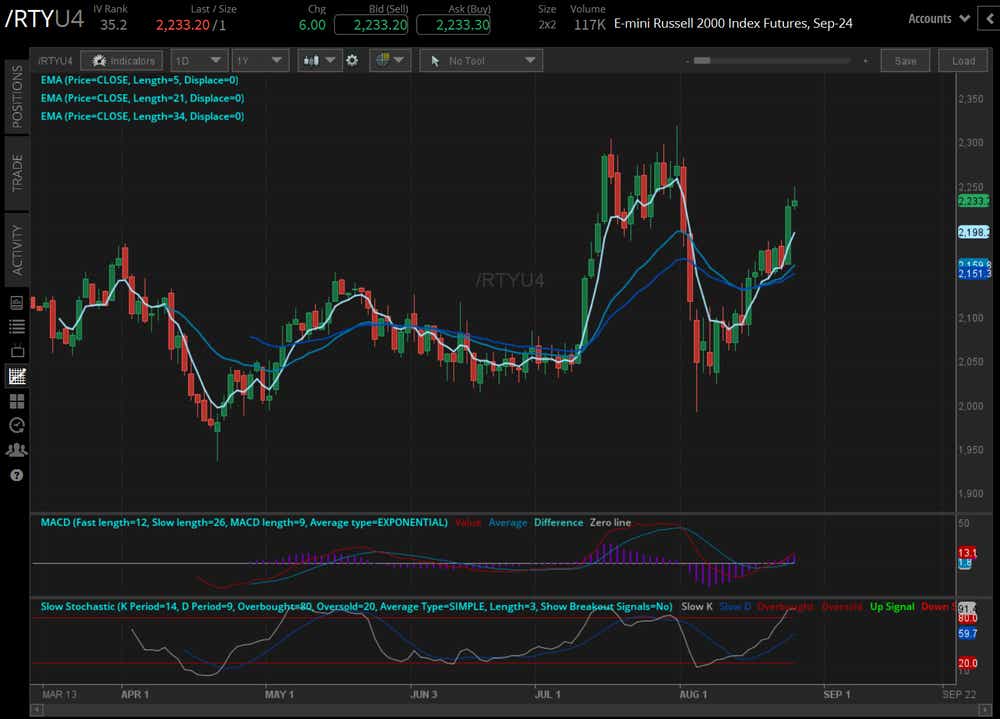The width and height of the screenshot is (1000, 719).
Task: Click the IV Rank 35.2 value
Action: (114, 26)
